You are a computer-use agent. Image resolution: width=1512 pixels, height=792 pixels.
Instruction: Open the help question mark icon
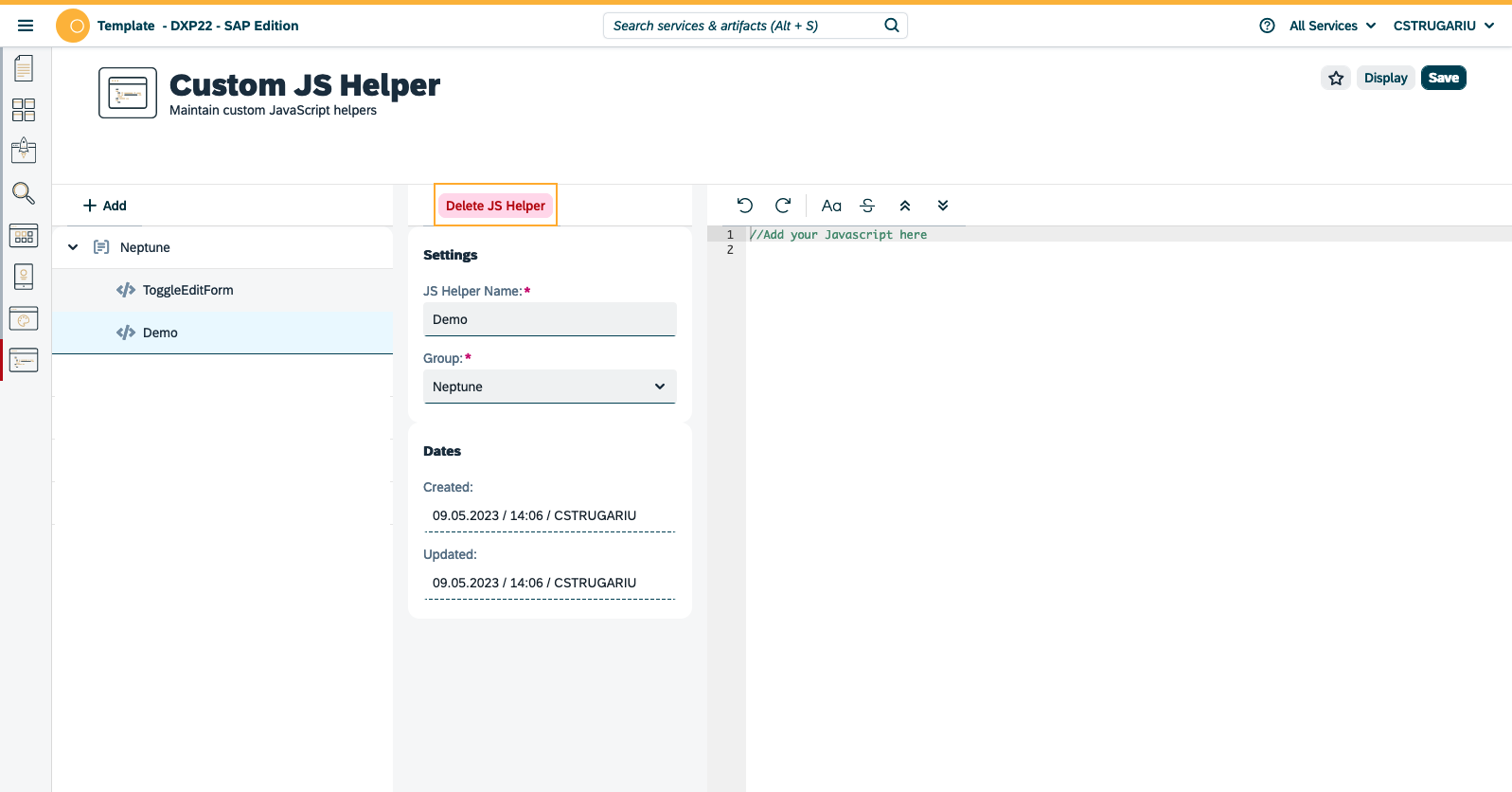(x=1267, y=26)
